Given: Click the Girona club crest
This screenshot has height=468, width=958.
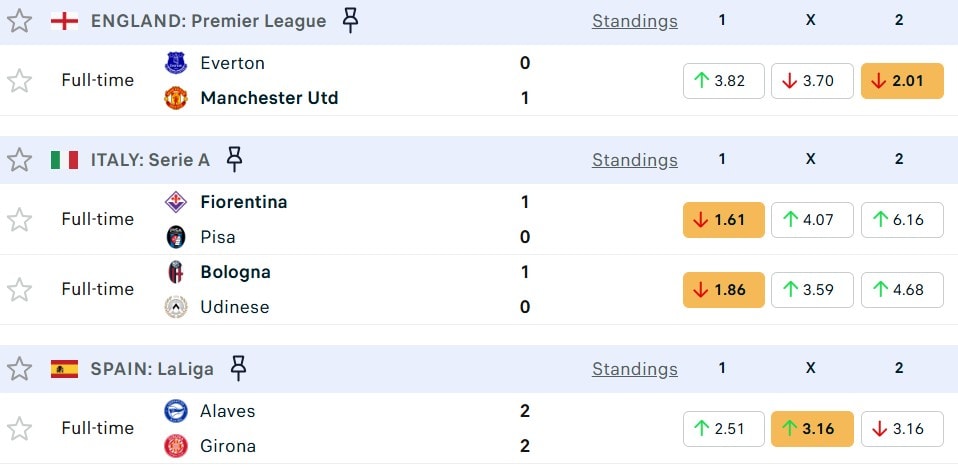Looking at the screenshot, I should click(x=176, y=446).
